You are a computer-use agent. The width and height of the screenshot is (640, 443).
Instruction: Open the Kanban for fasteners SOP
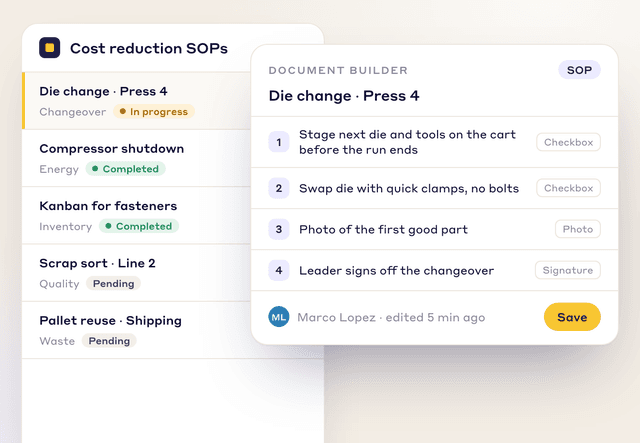[x=136, y=216]
